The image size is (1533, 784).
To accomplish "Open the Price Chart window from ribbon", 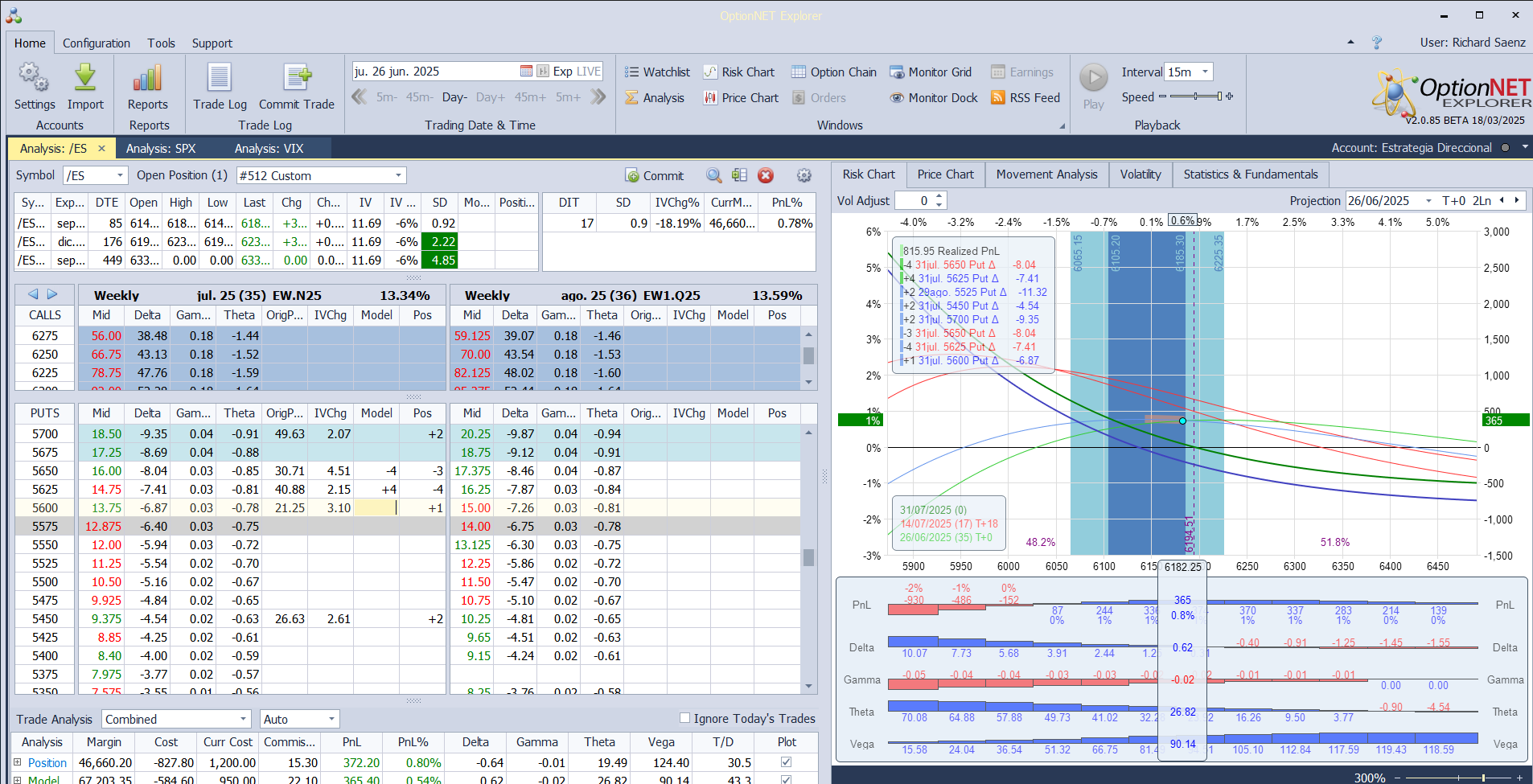I will 741,97.
